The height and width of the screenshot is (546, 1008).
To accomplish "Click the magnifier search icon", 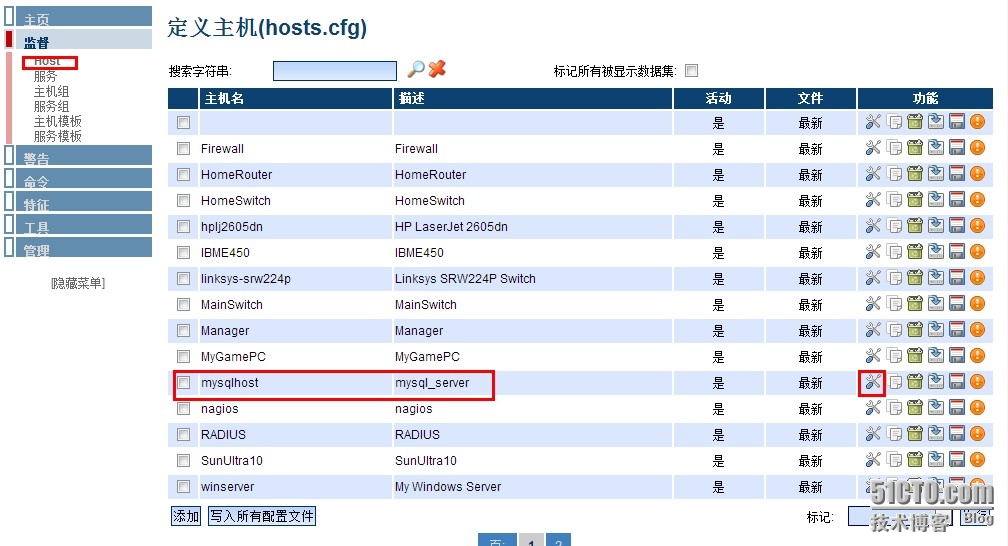I will pyautogui.click(x=416, y=68).
